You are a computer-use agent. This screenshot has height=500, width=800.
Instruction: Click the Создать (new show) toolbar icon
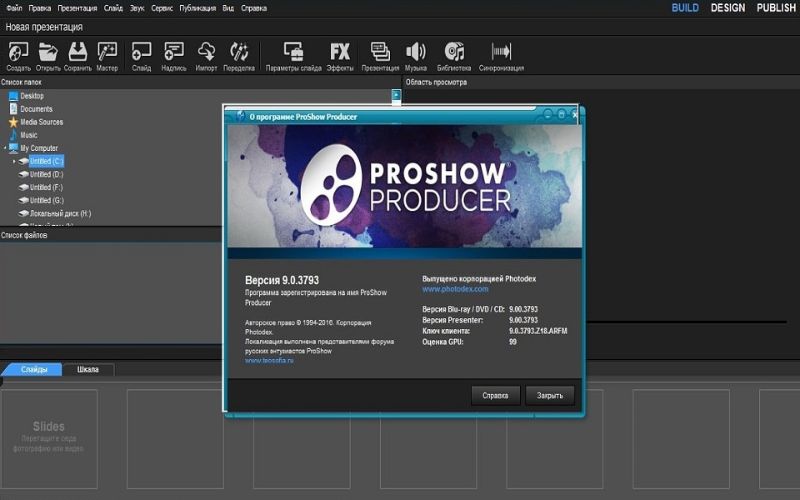coord(18,52)
